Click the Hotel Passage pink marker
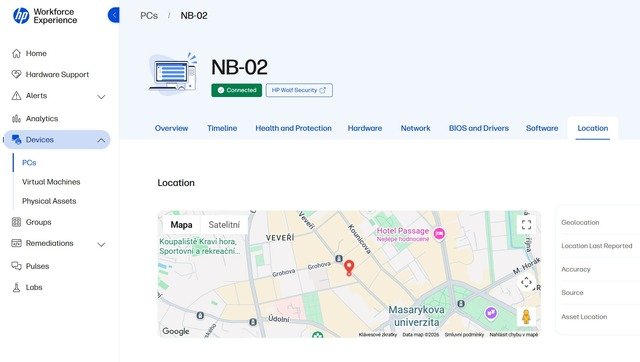The width and height of the screenshot is (640, 362). pyautogui.click(x=439, y=234)
